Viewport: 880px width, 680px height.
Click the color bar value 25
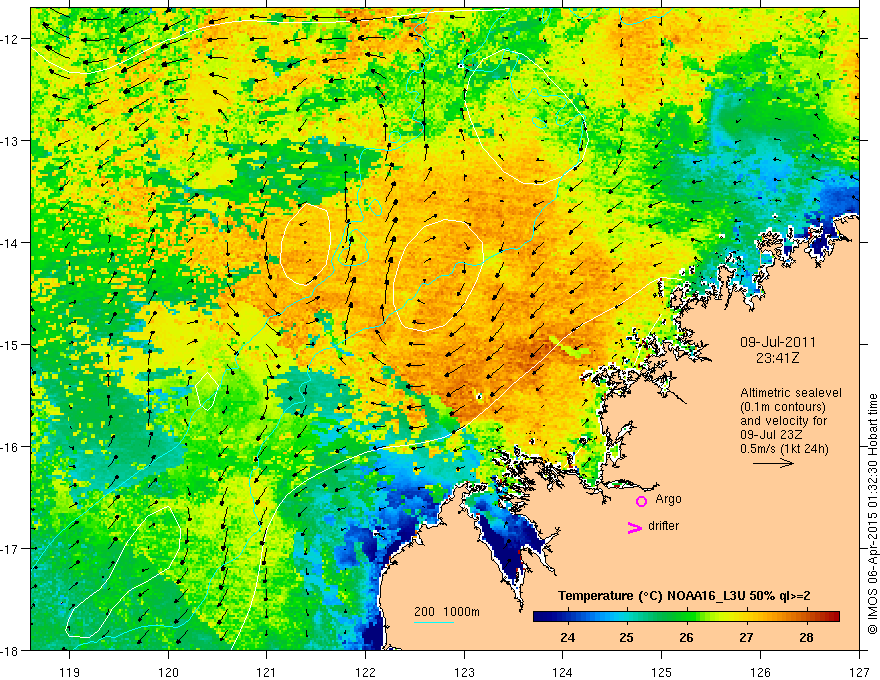627,637
